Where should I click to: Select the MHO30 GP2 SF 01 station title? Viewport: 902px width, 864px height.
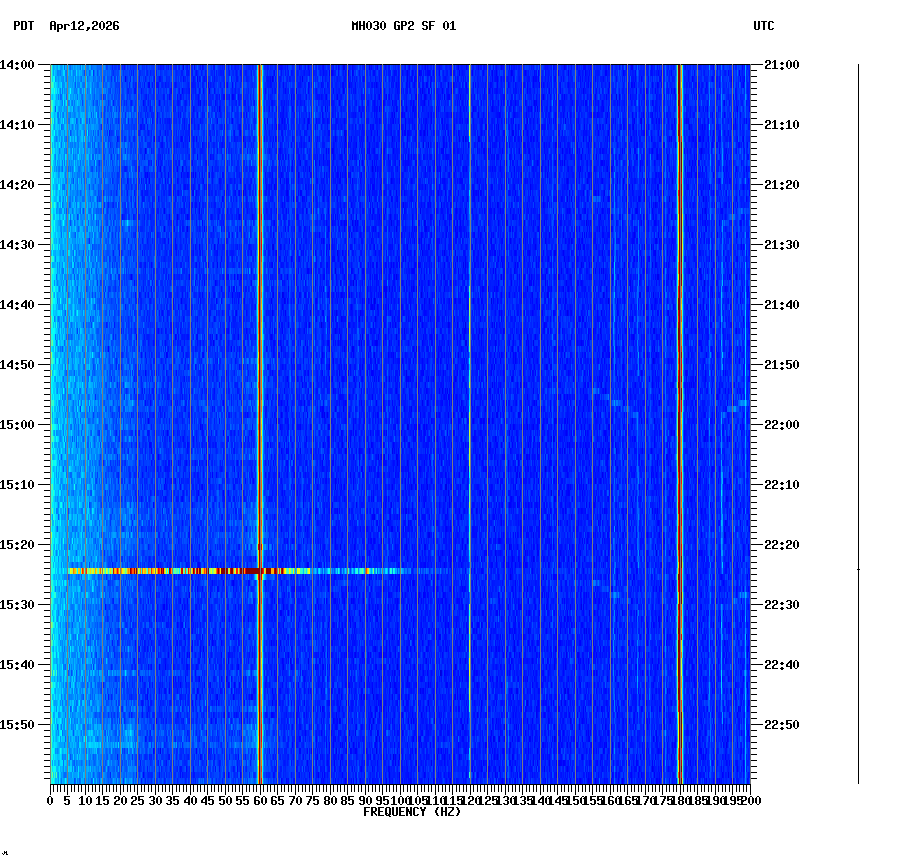click(x=403, y=25)
